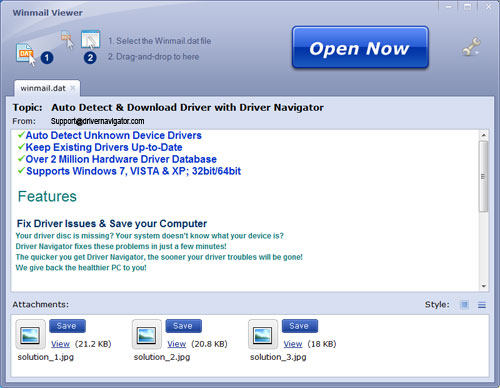
Task: Click the solution_2.jpg image thumbnail
Action: (x=147, y=334)
